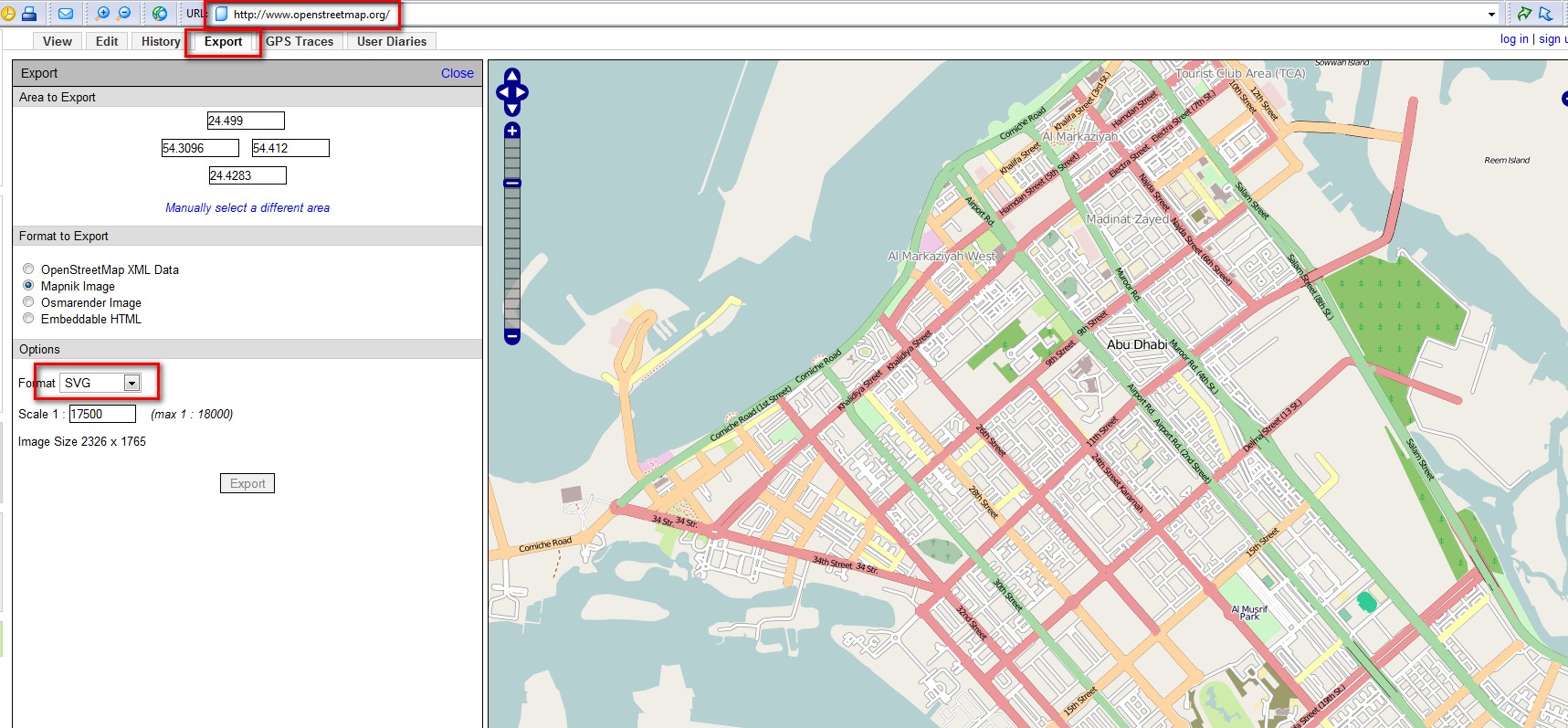Click the green go arrow icon
Image resolution: width=1568 pixels, height=728 pixels.
click(1523, 14)
